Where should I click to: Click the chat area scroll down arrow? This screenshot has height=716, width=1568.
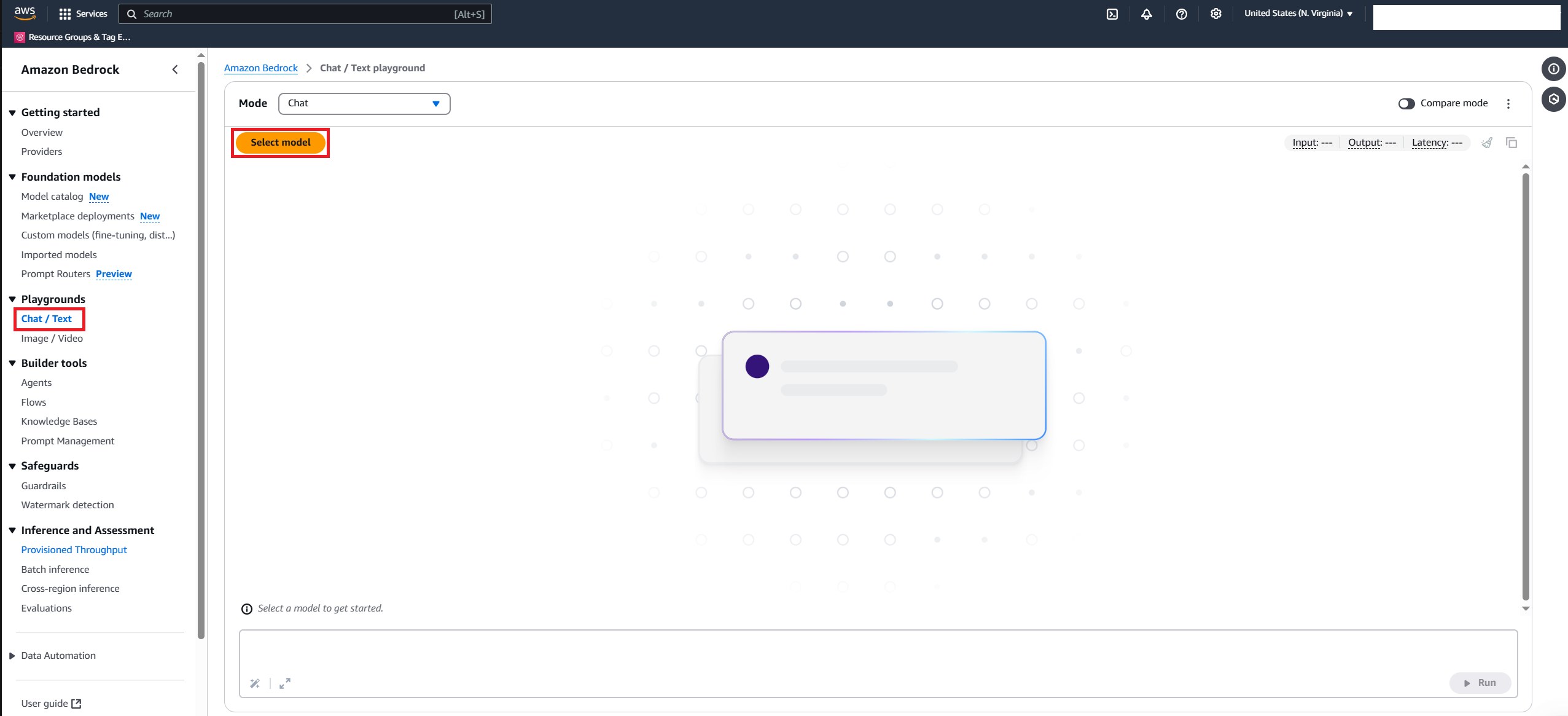pos(1526,608)
